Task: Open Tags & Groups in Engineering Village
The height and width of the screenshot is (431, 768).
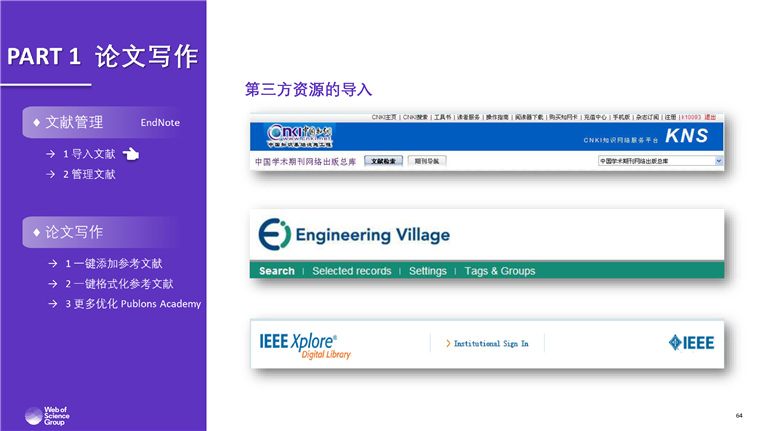Action: (500, 271)
